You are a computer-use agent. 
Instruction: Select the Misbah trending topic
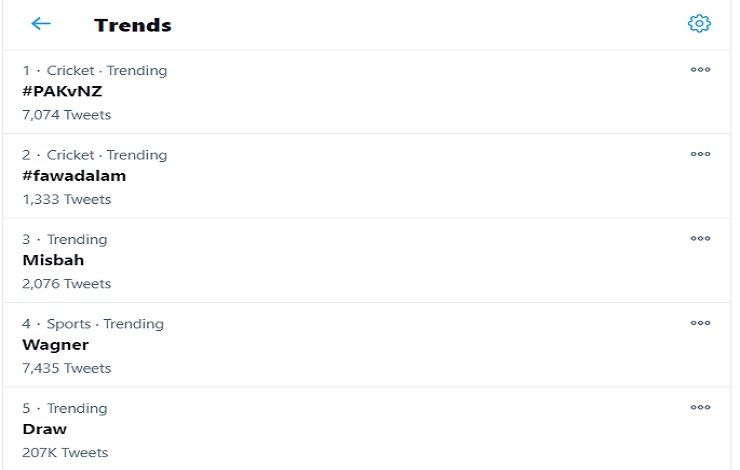point(53,260)
